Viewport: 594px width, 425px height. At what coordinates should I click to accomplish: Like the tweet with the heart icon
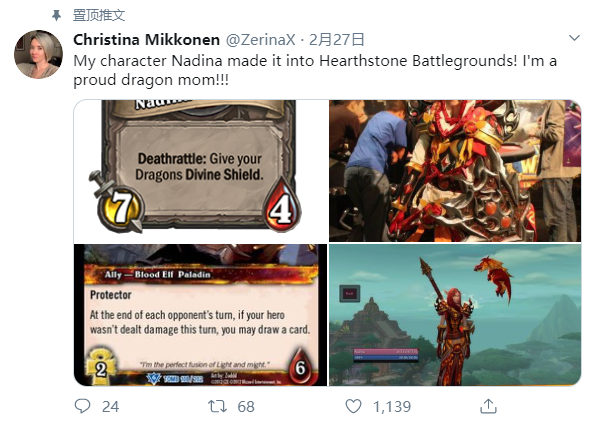click(353, 406)
